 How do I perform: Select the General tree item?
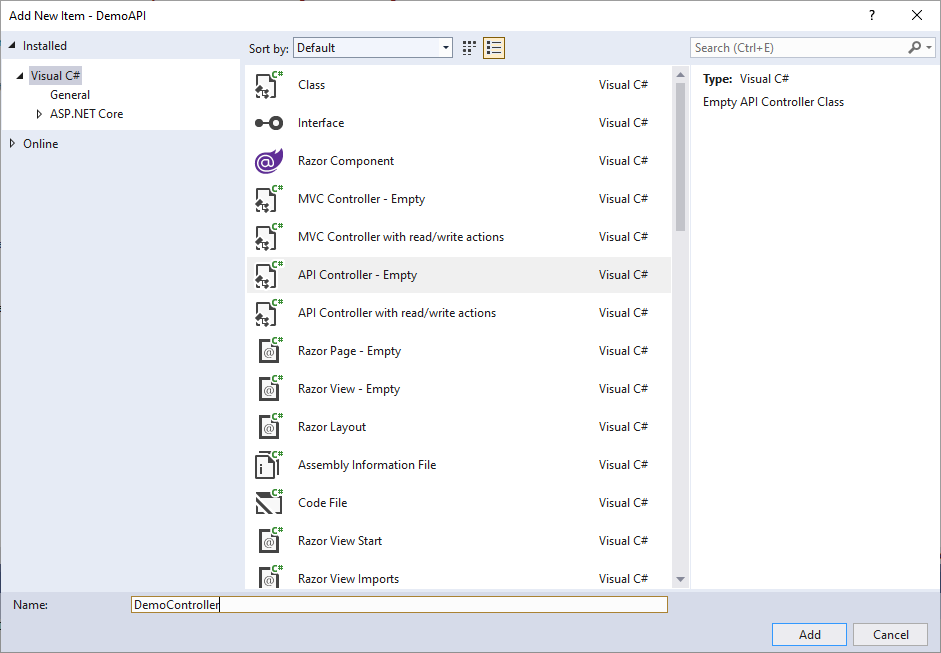coord(70,95)
